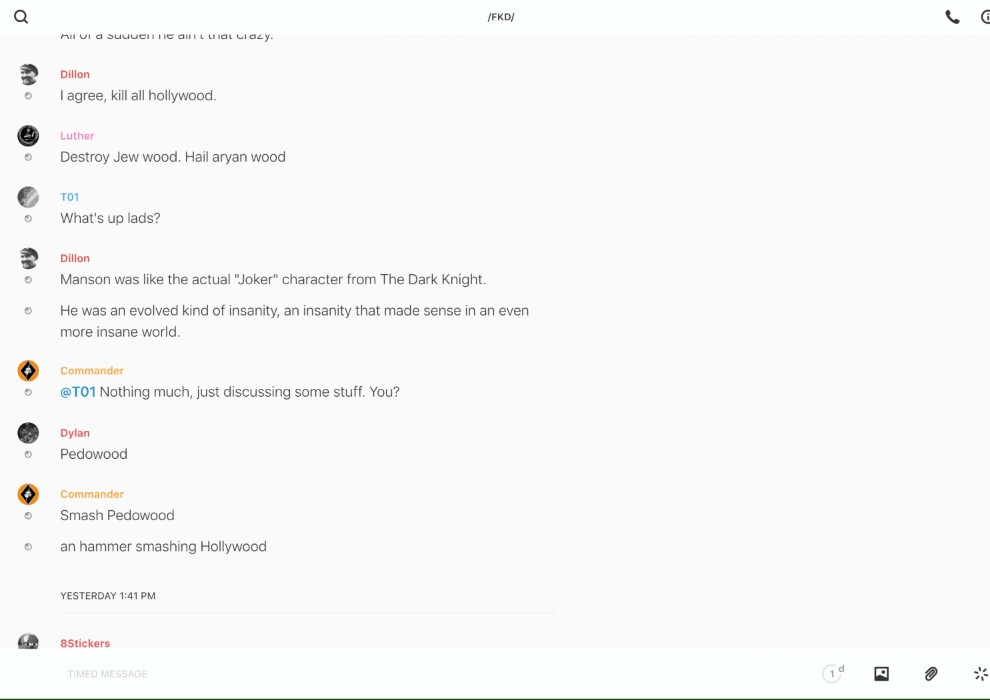990x700 pixels.
Task: Click the Yesterday 1:41 PM timestamp
Action: coord(108,596)
